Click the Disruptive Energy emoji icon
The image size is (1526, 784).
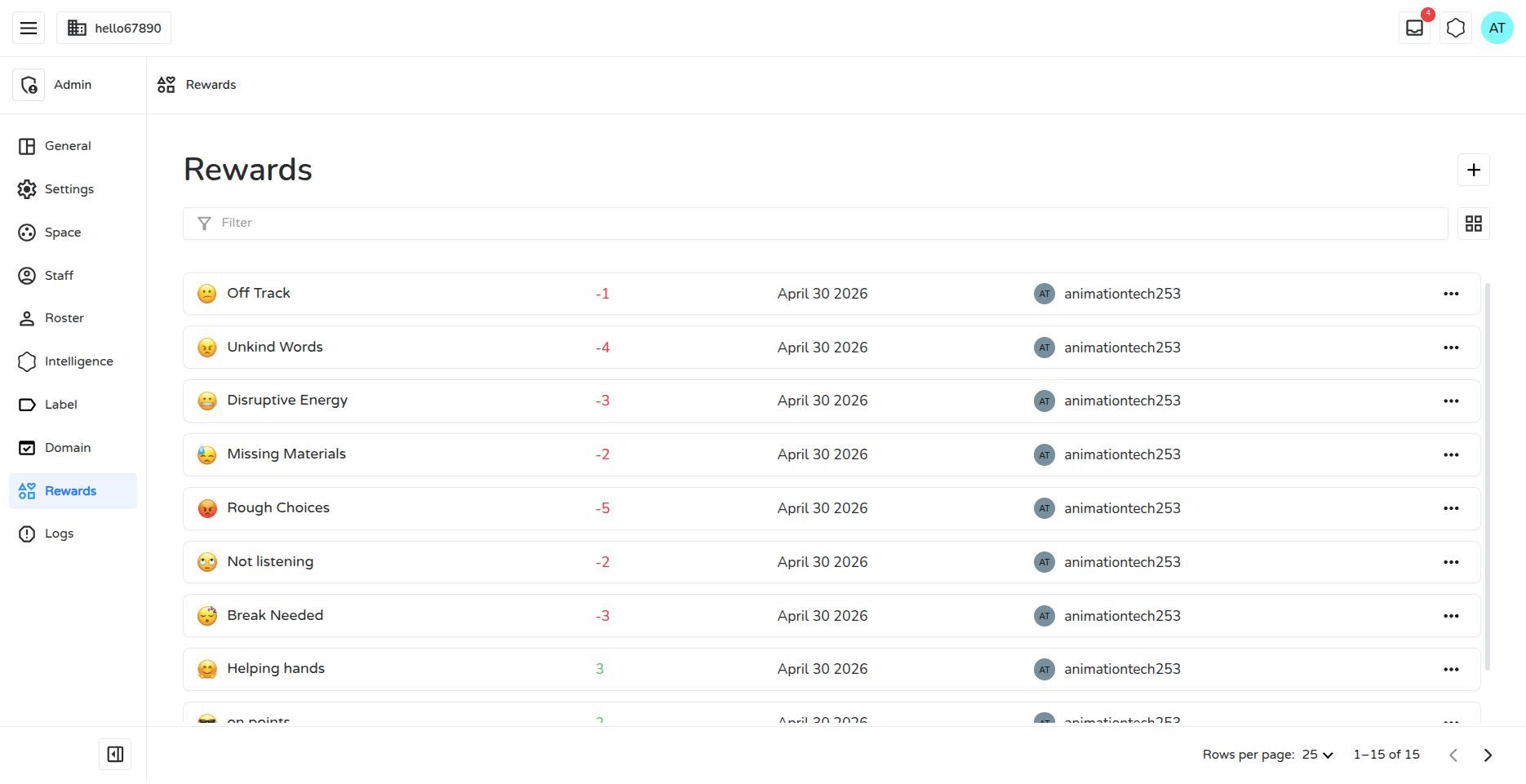coord(207,401)
